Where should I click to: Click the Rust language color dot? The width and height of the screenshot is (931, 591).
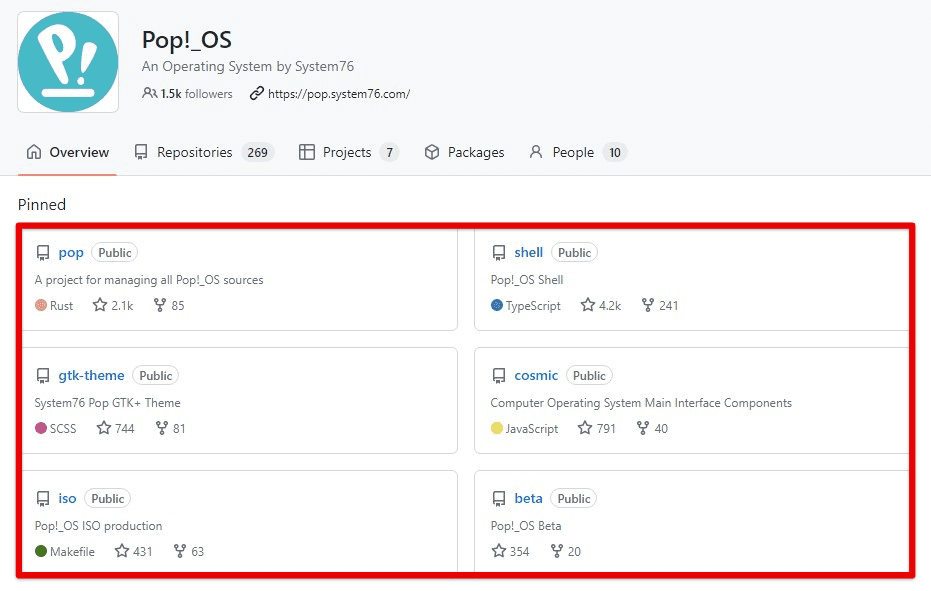pos(41,305)
